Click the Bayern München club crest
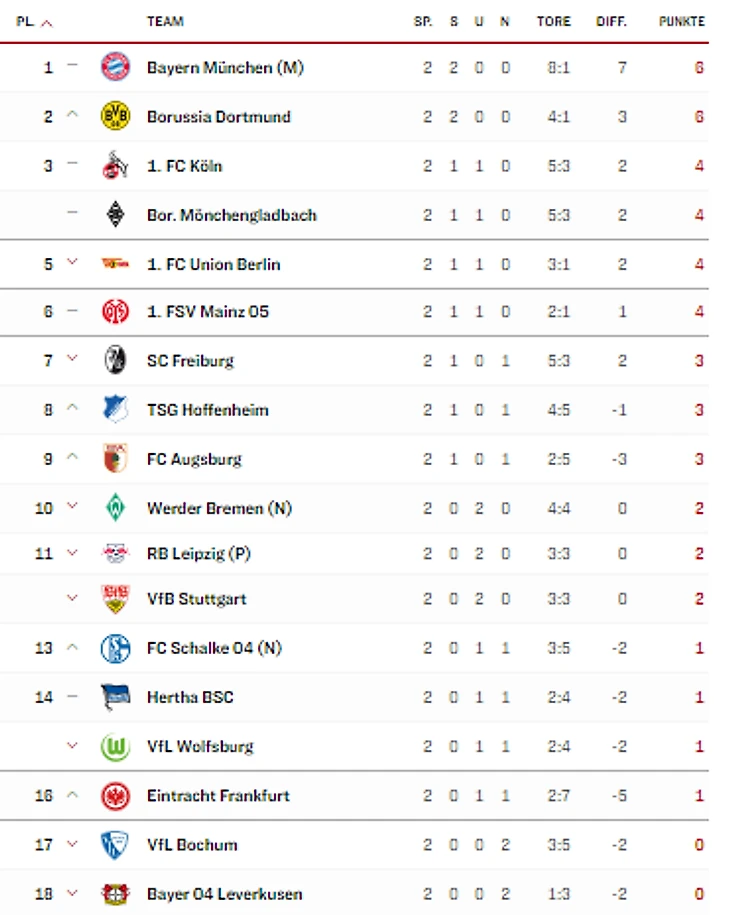This screenshot has width=730, height=915. (x=115, y=67)
